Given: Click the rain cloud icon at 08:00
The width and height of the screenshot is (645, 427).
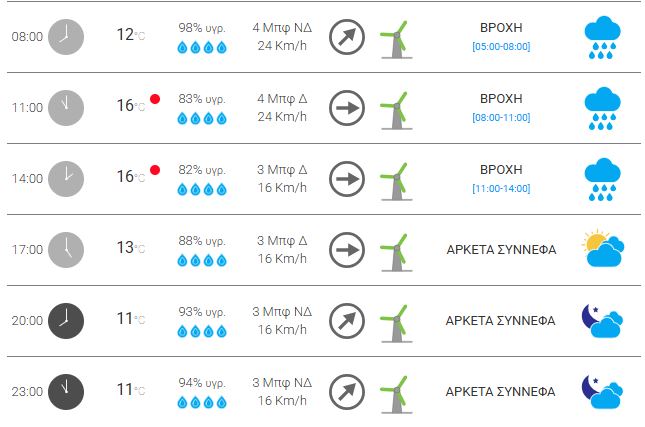Looking at the screenshot, I should (603, 37).
